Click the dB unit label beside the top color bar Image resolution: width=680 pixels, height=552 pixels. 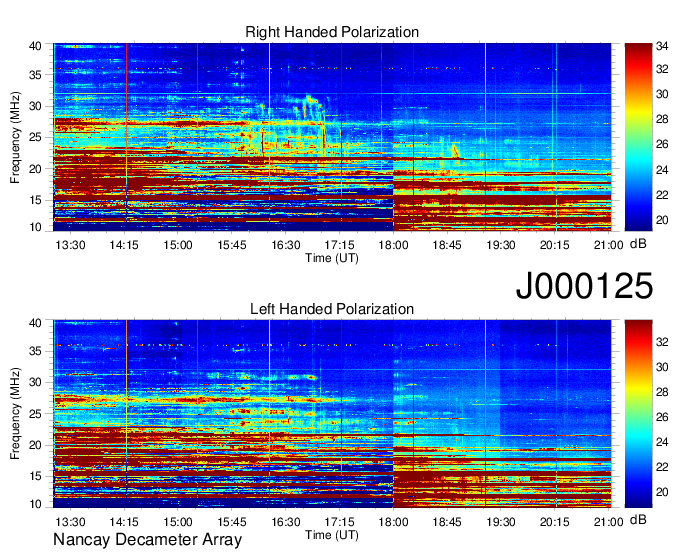point(638,244)
